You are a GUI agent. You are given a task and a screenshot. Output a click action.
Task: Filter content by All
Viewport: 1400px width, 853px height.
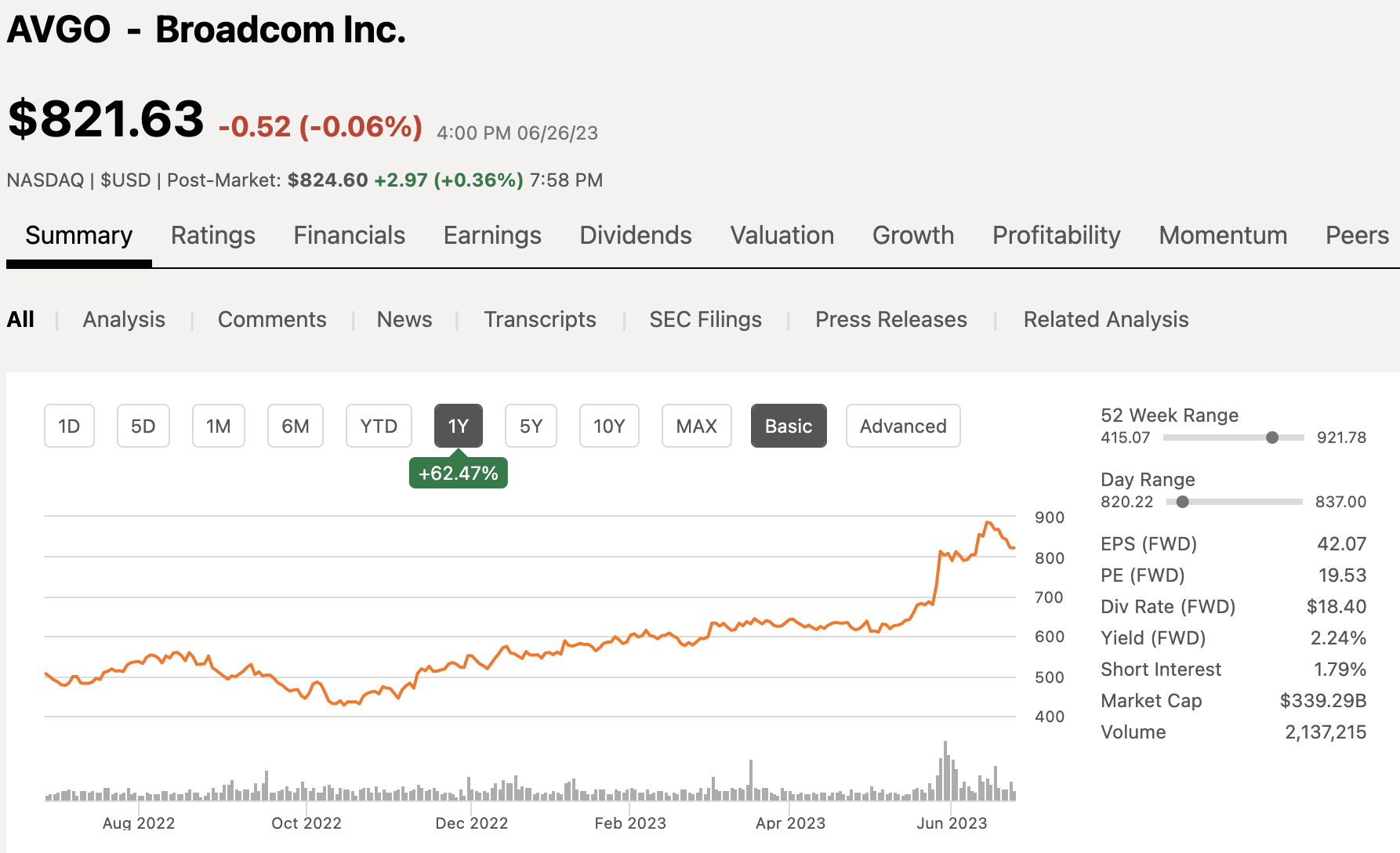click(20, 319)
